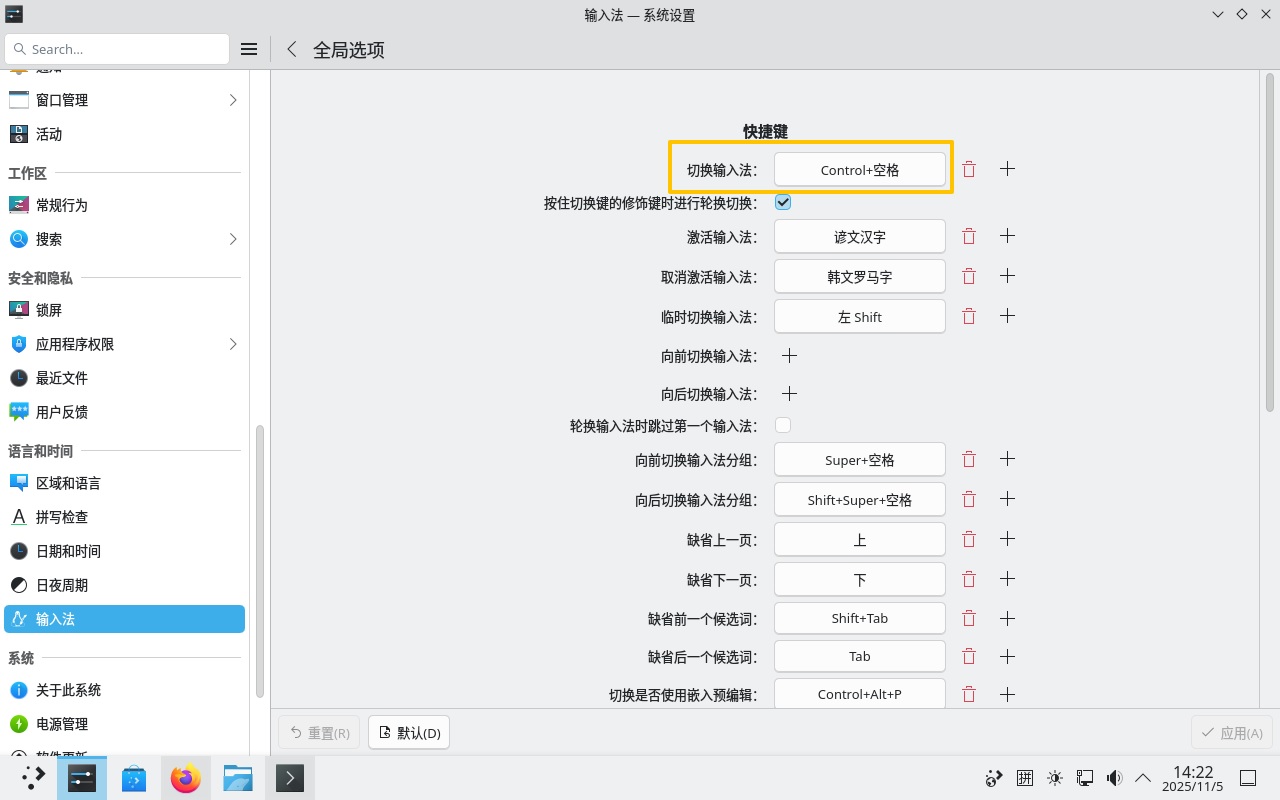Uncheck 按住切换键的修饰键时进行轮换切换
Screen dimensions: 1280x800
(x=783, y=202)
